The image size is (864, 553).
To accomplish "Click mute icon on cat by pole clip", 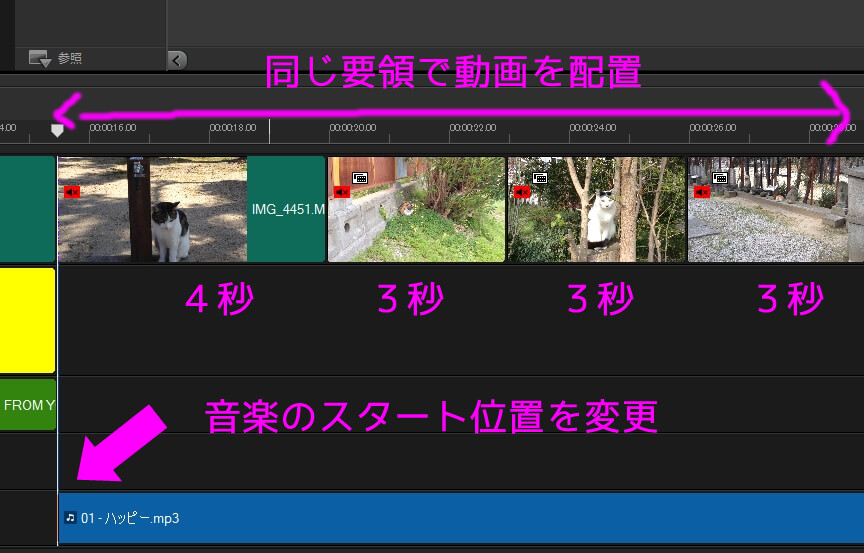I will click(72, 192).
